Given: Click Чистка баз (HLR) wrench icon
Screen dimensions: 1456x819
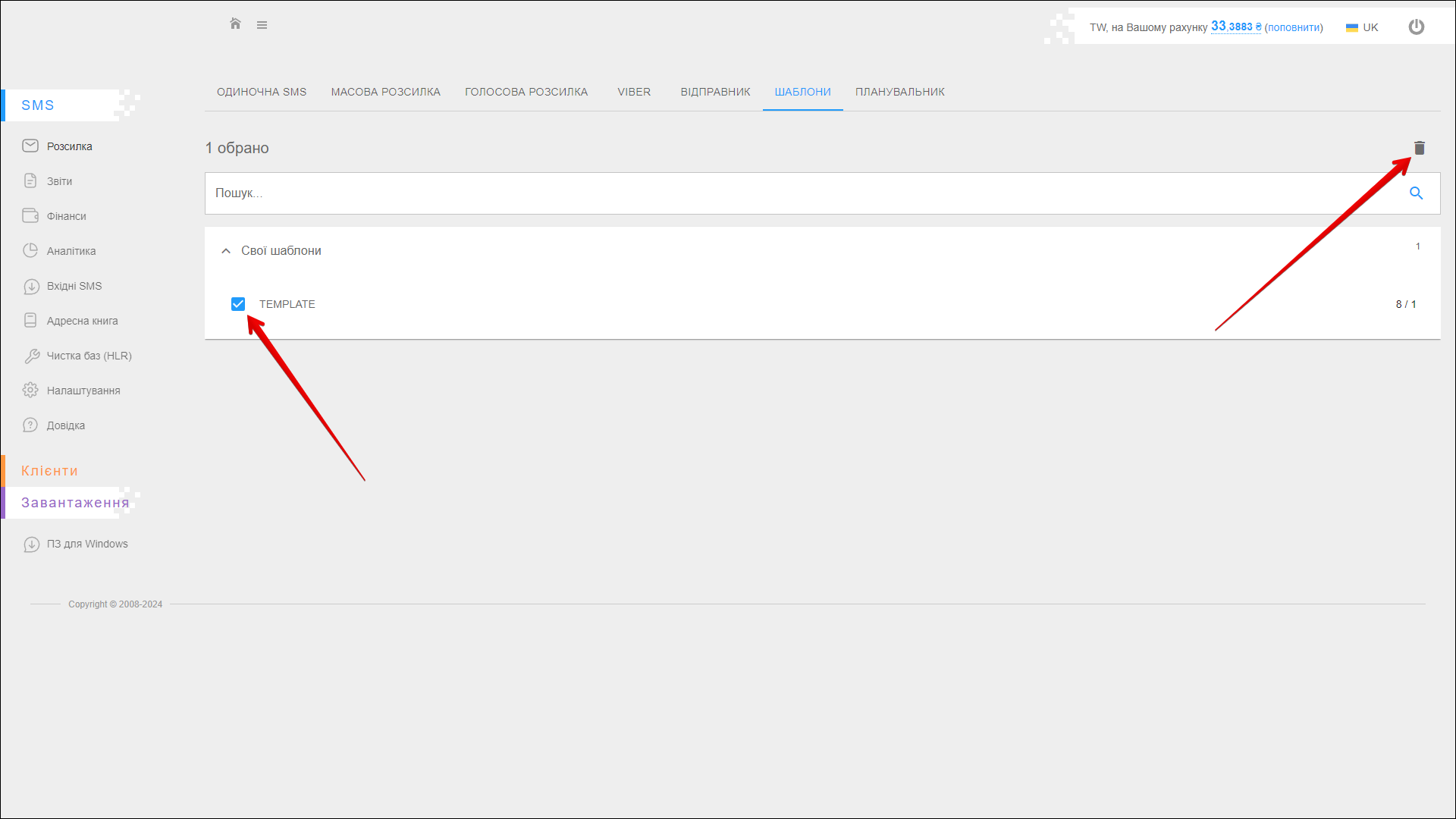Looking at the screenshot, I should [31, 356].
